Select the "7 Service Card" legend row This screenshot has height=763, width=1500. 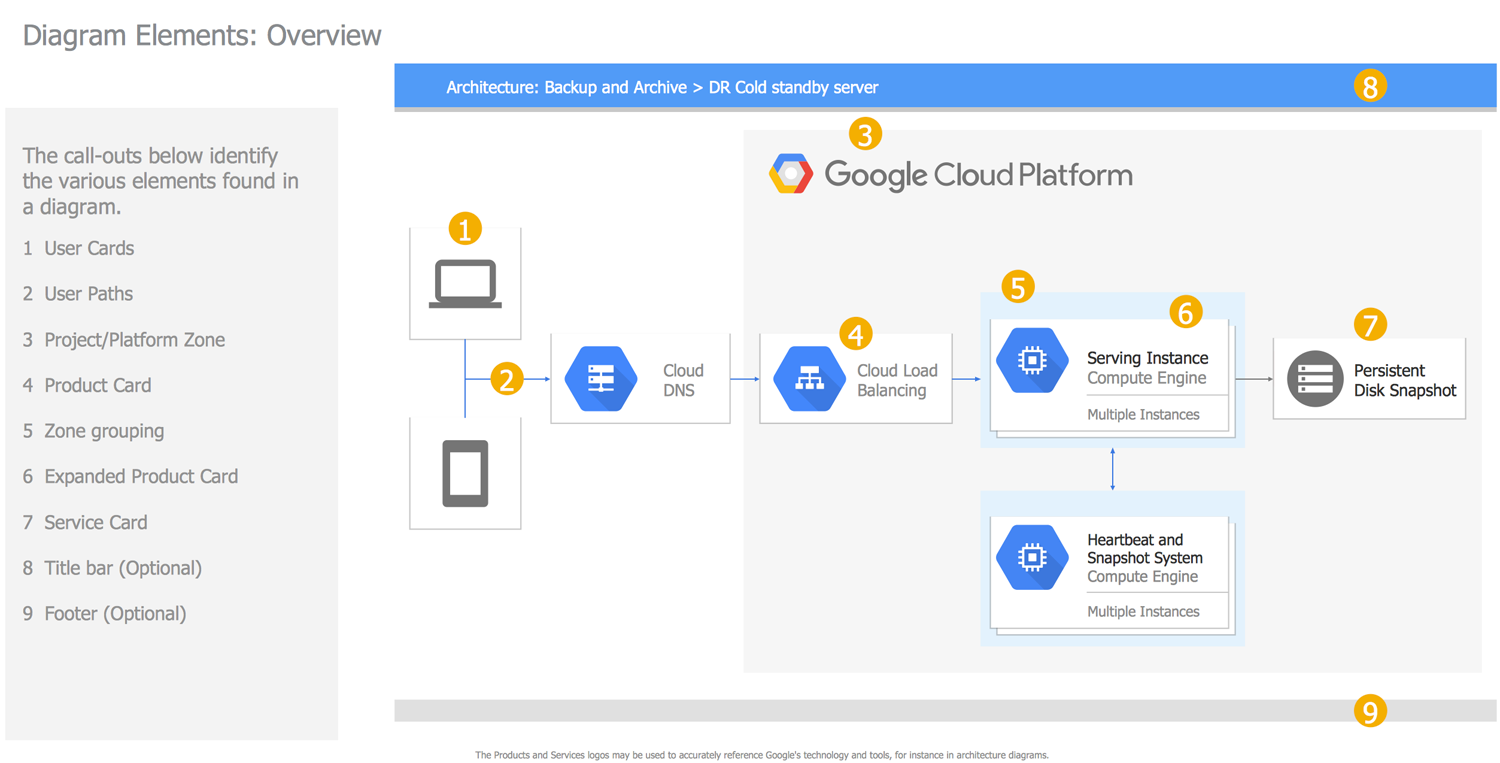coord(85,522)
